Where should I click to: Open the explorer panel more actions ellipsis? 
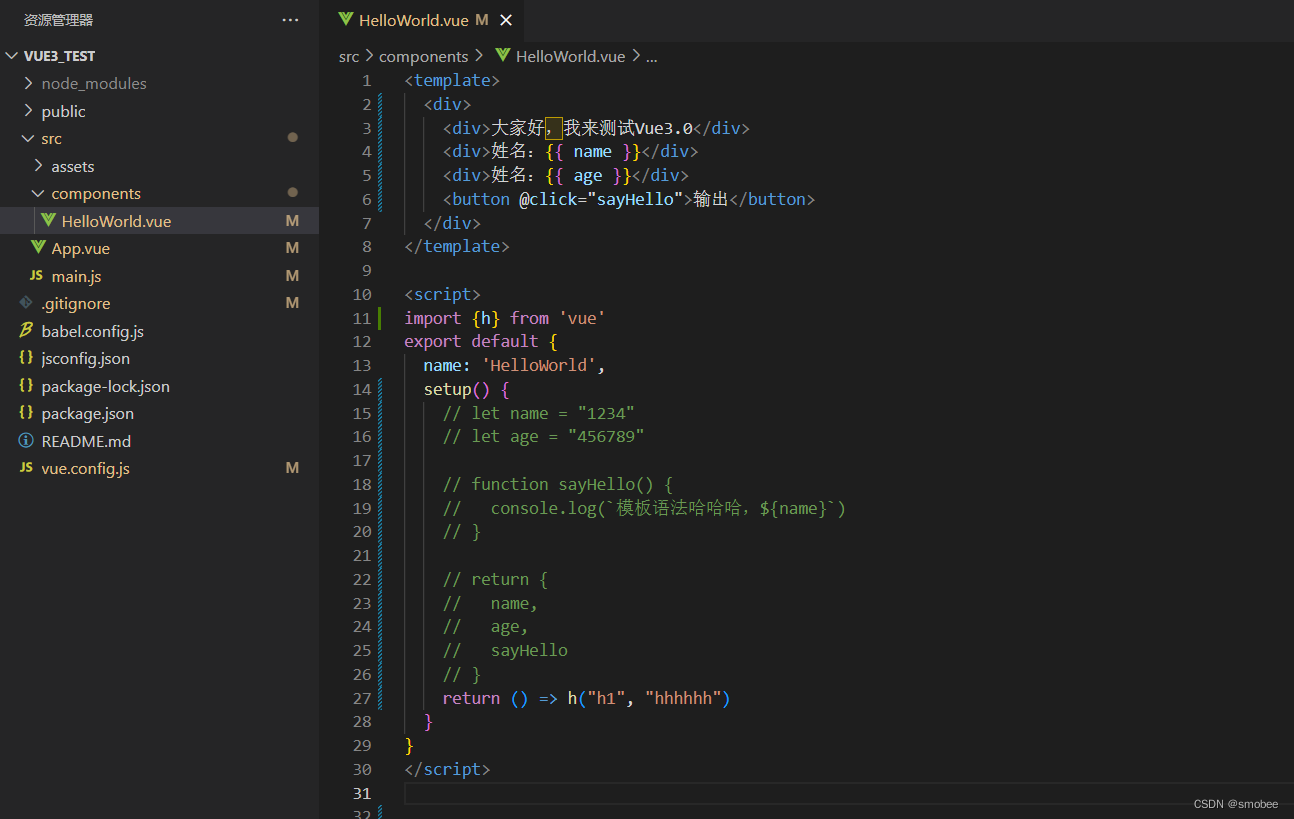[x=290, y=20]
